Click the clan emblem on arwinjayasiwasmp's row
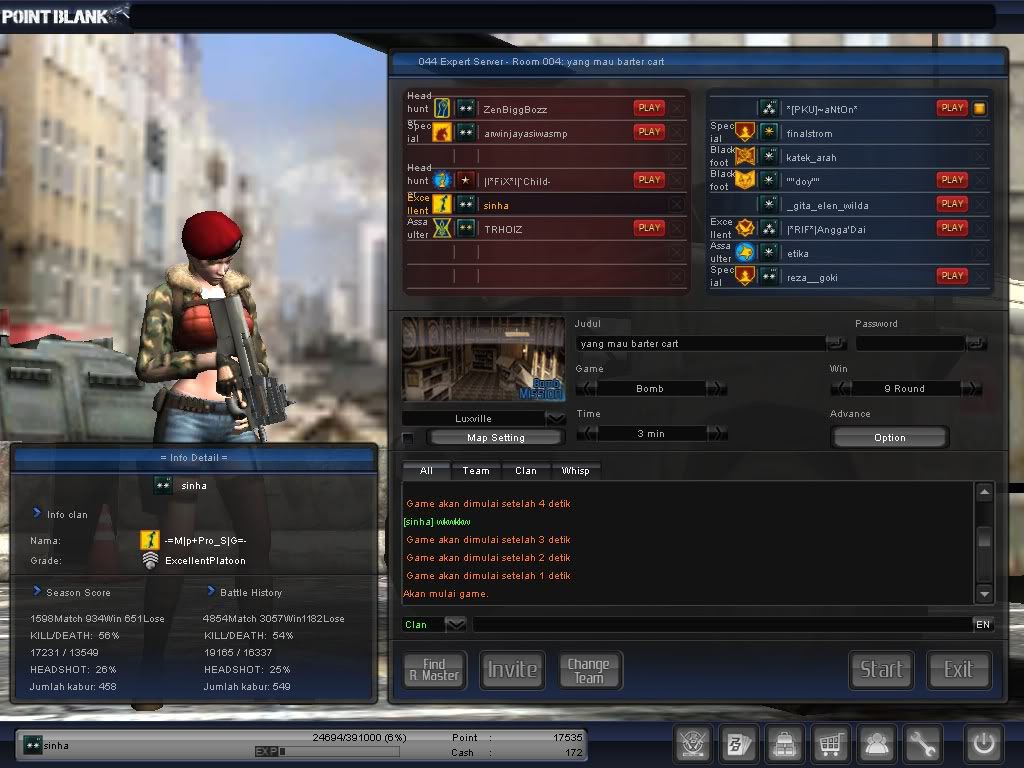 click(x=442, y=133)
